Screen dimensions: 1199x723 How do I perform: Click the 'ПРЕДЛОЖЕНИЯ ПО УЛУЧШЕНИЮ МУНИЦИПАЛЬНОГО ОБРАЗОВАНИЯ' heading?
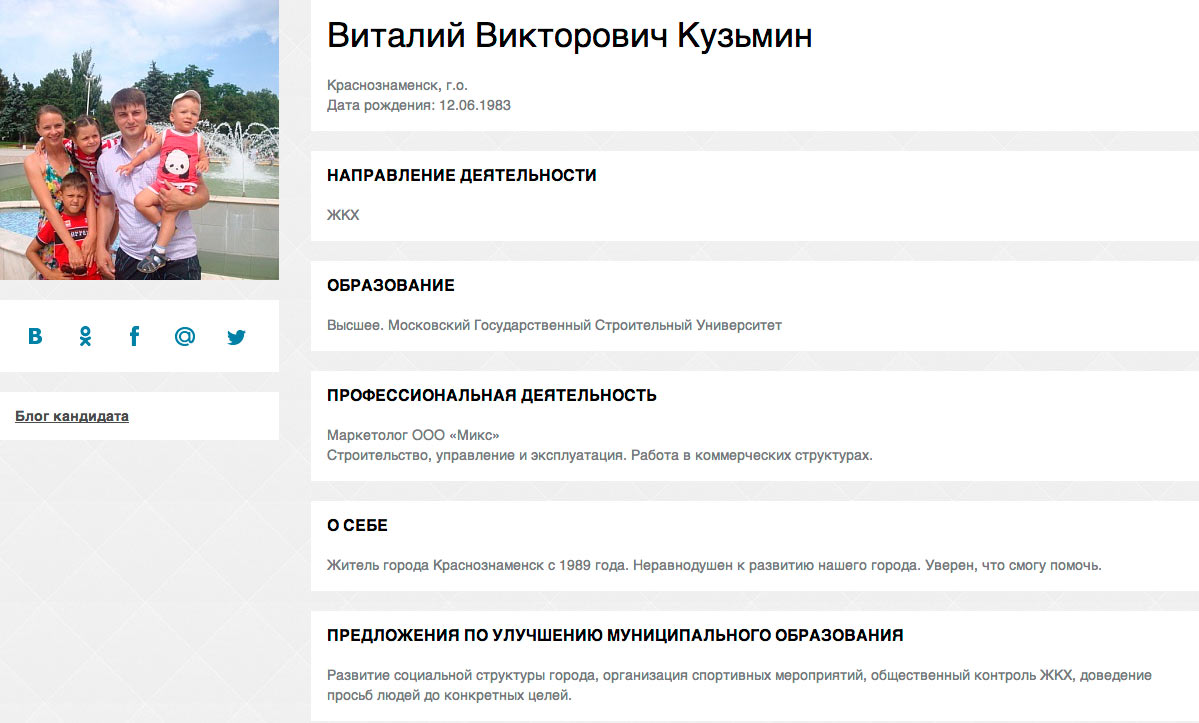[616, 635]
